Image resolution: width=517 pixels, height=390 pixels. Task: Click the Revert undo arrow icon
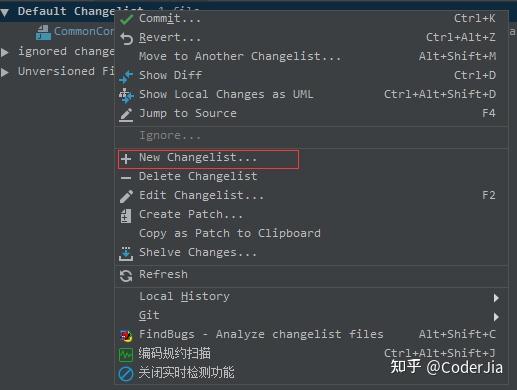point(126,39)
